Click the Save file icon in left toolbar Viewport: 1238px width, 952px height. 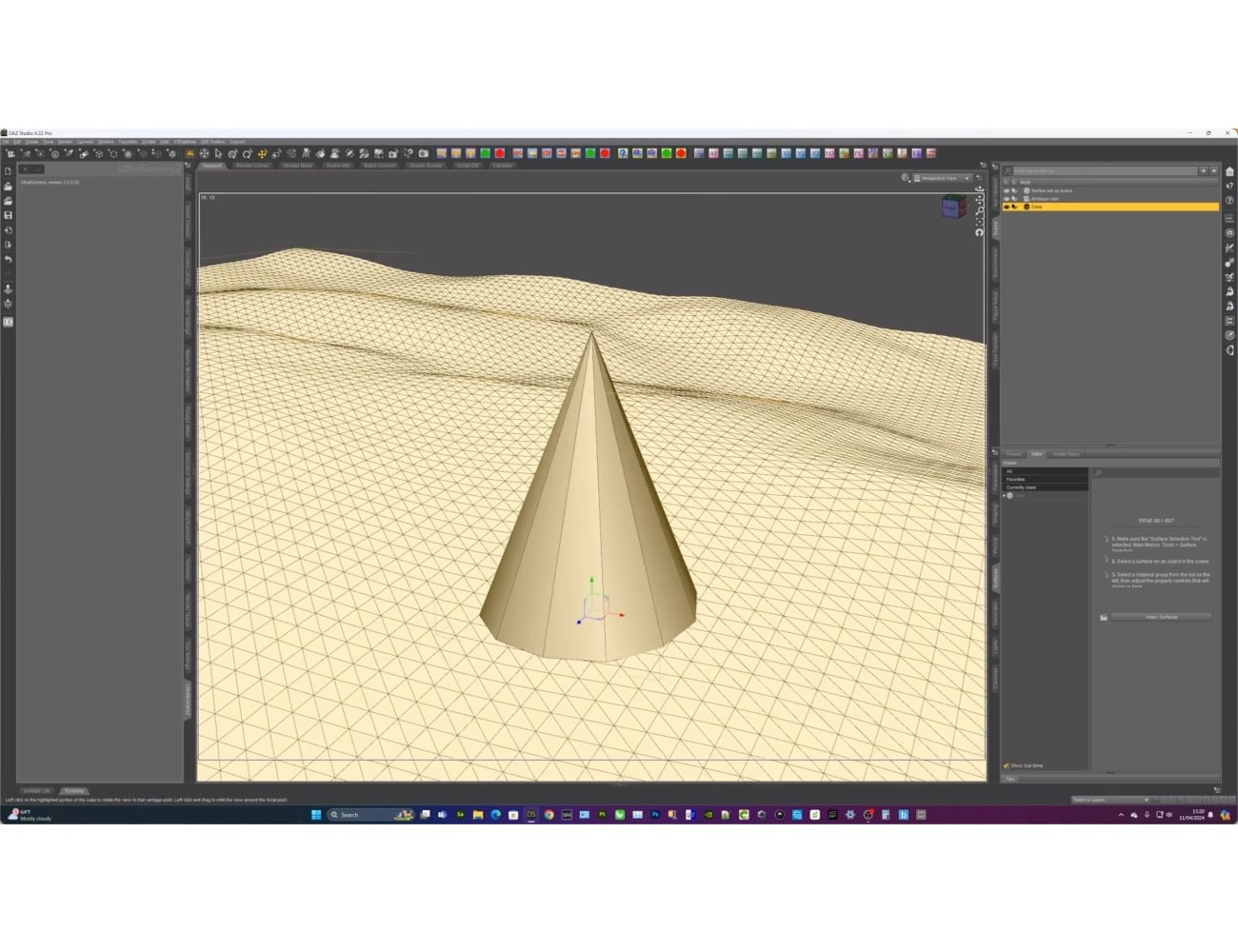point(9,215)
